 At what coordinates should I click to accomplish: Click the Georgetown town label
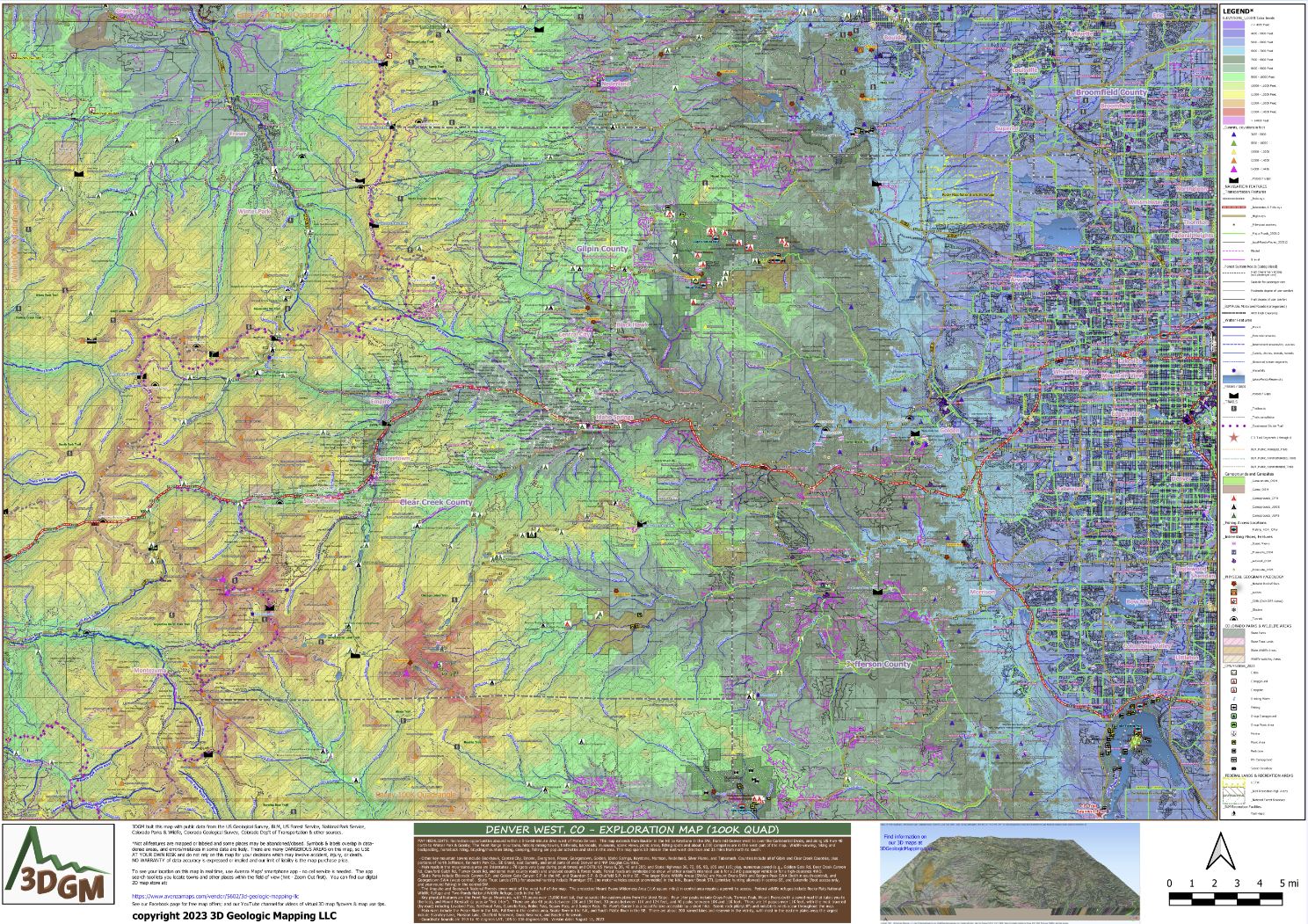pos(391,458)
